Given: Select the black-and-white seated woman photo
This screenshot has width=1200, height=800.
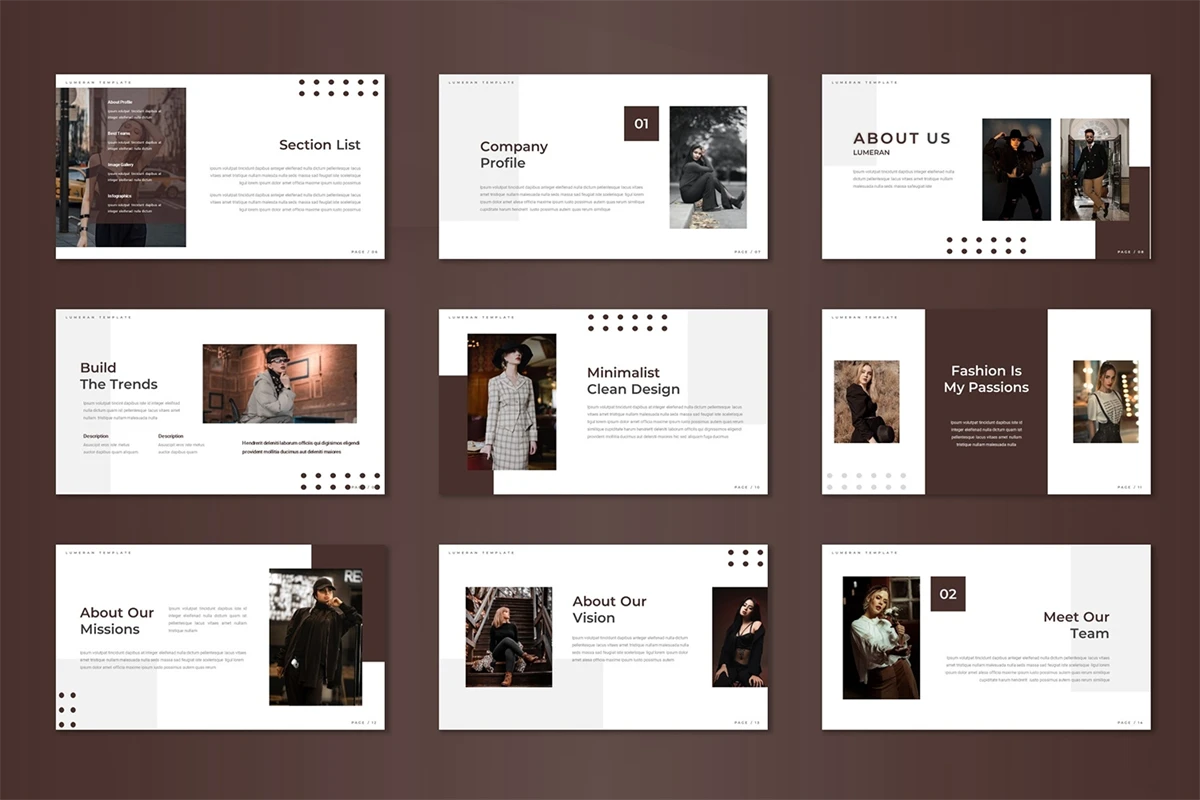Looking at the screenshot, I should 707,167.
